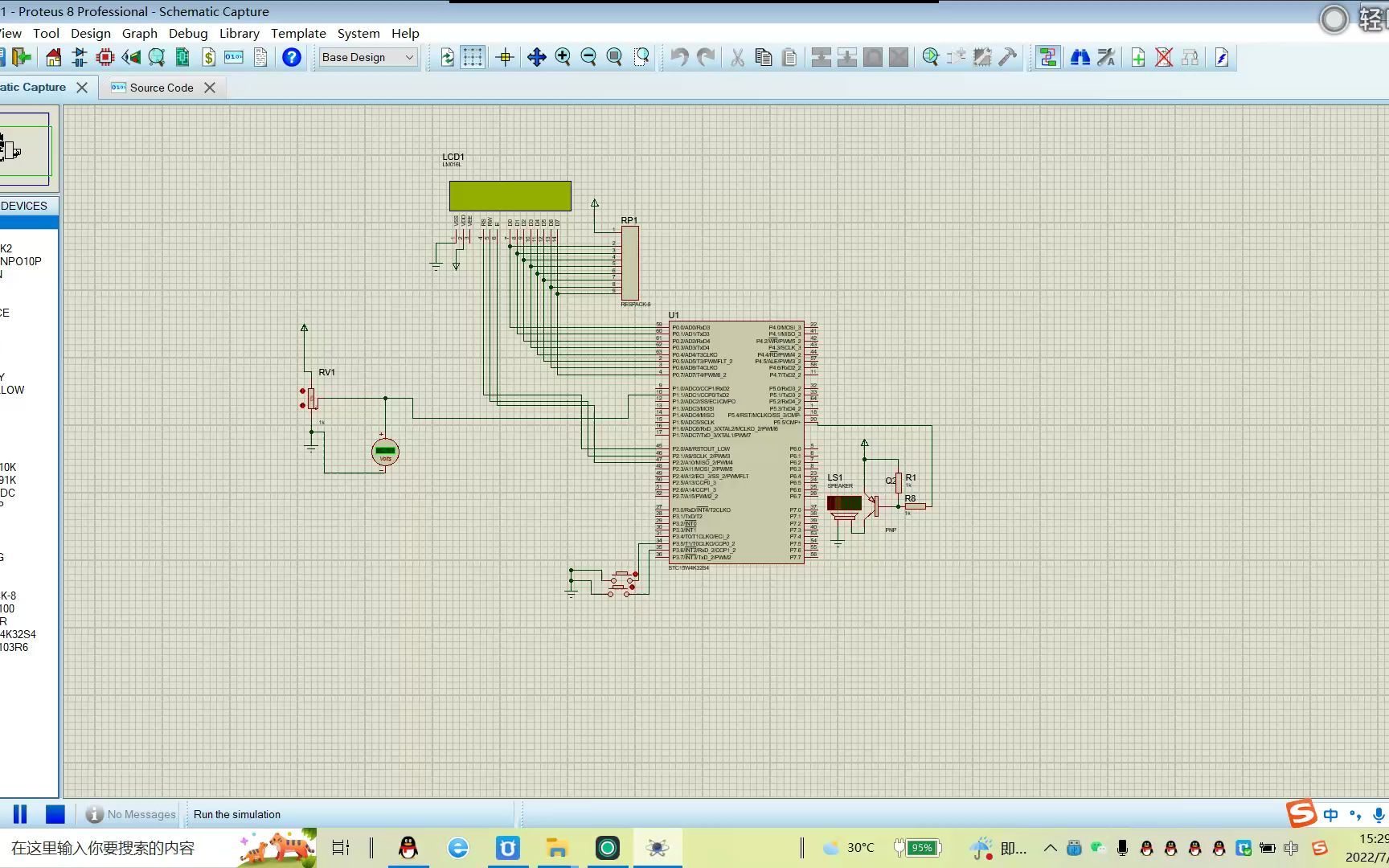This screenshot has width=1389, height=868.
Task: Click the binoculars Search and Tag icon
Action: pos(1080,57)
